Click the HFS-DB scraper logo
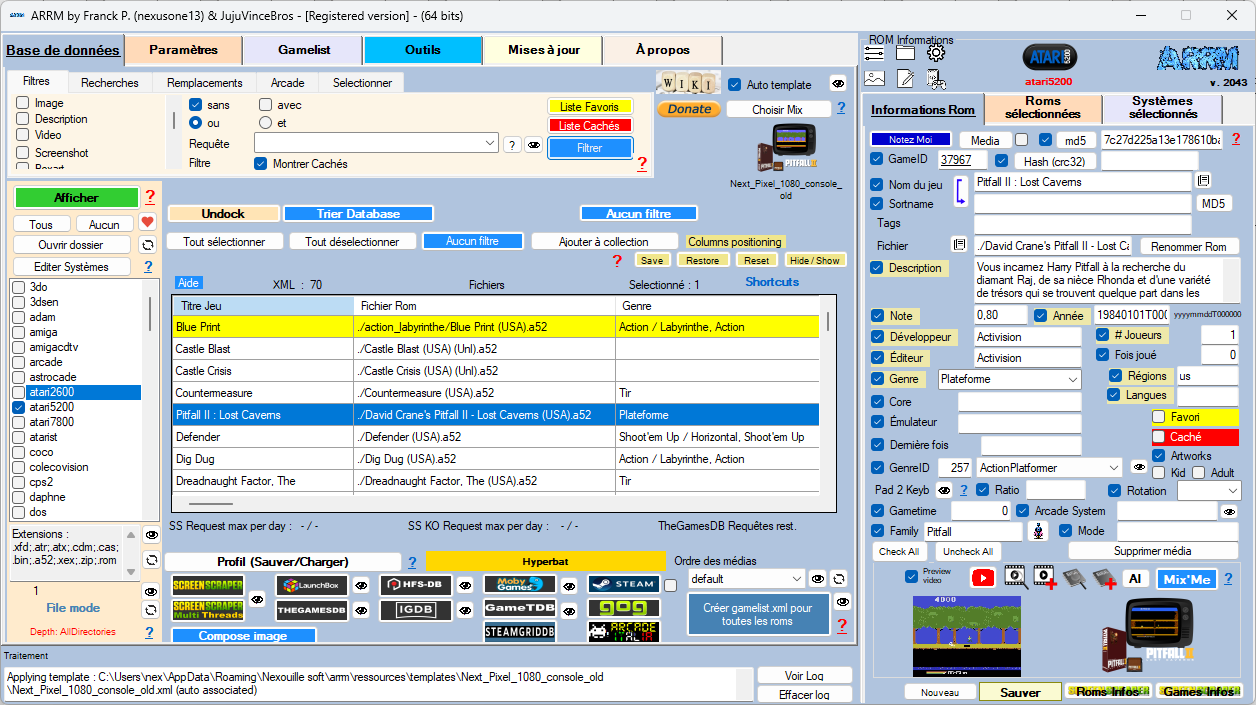The image size is (1256, 705). coord(416,585)
